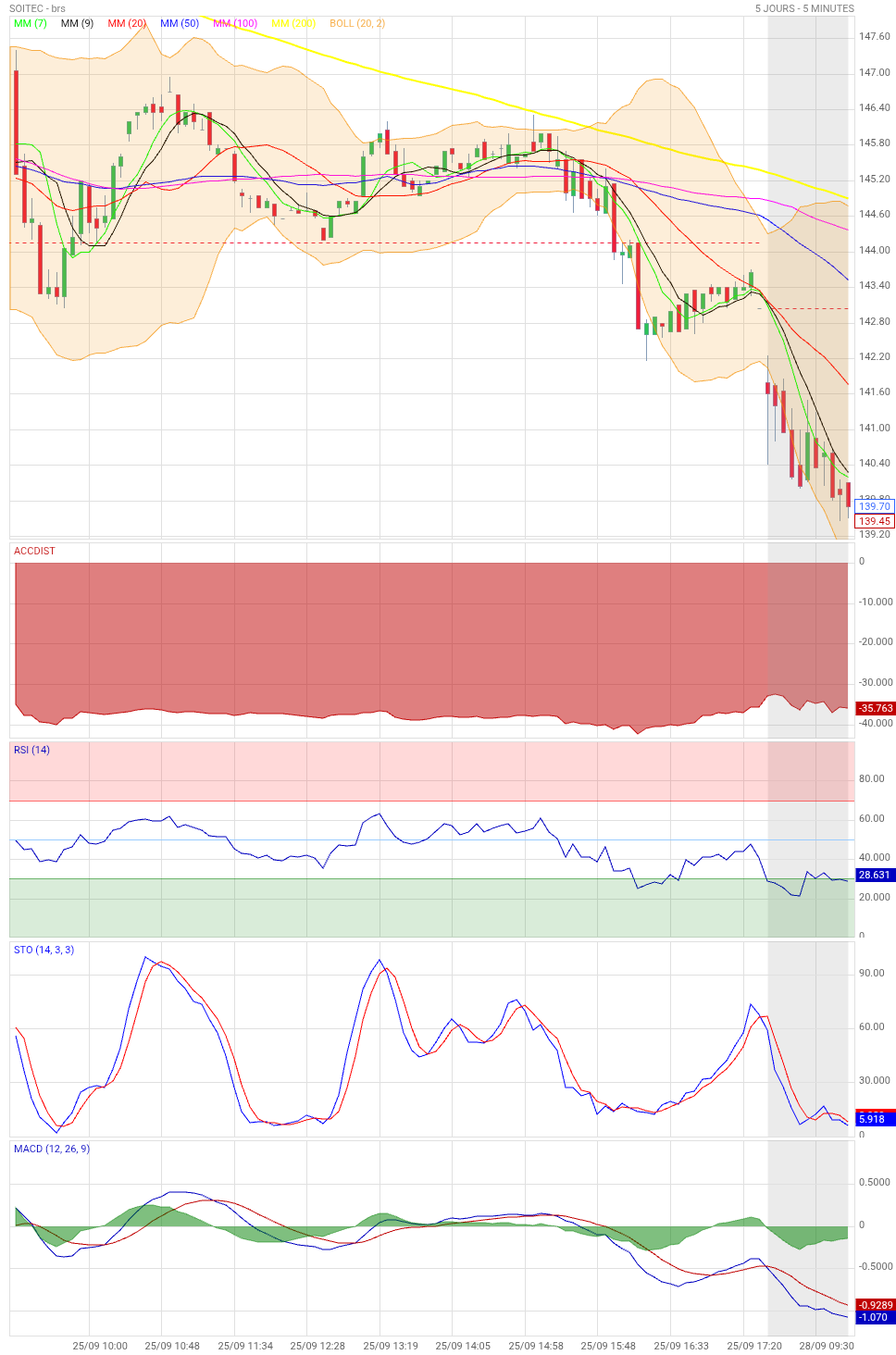Click the 25/09 10:48 time axis label
The height and width of the screenshot is (1355, 896).
click(172, 1346)
